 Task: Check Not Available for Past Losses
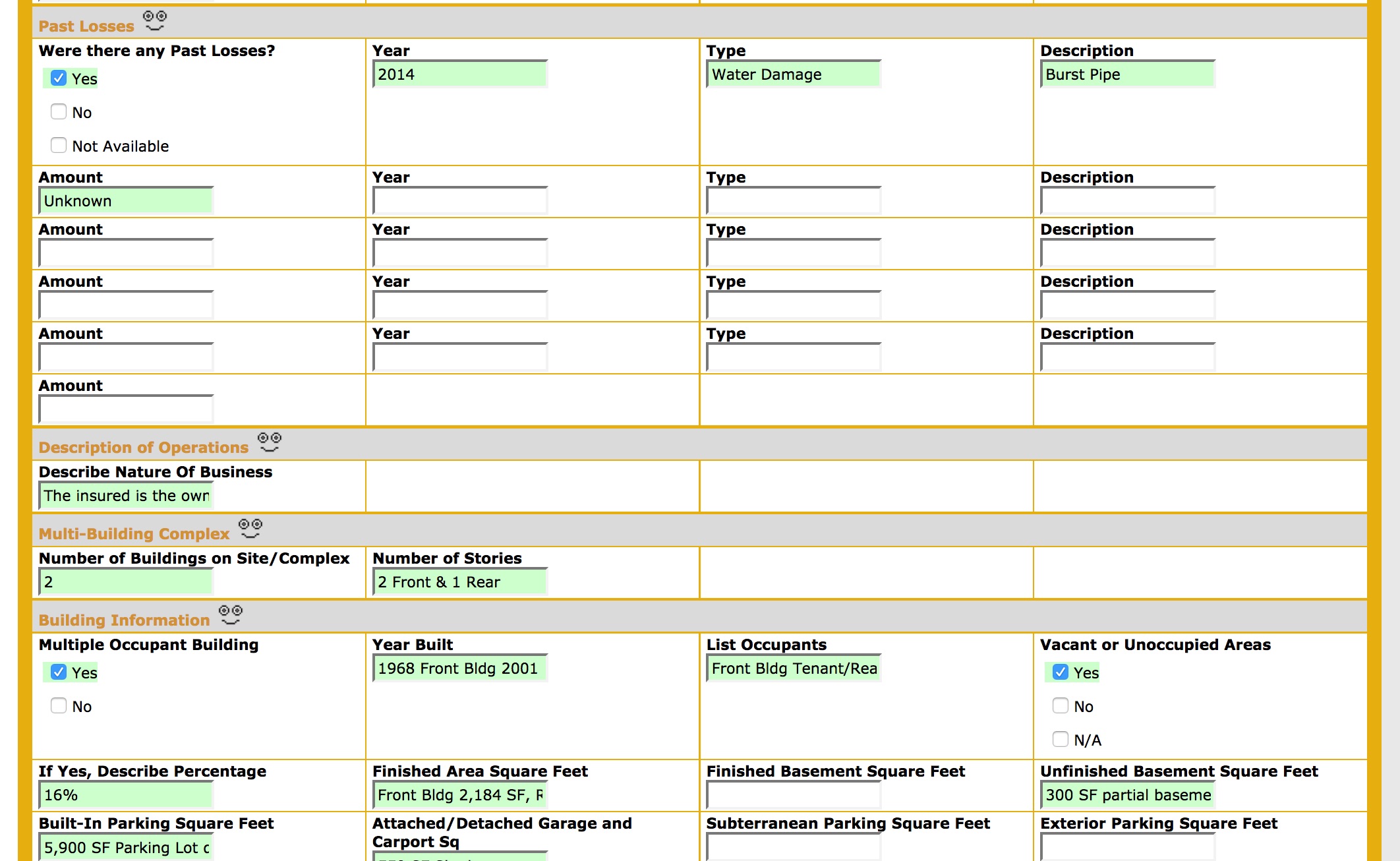59,145
